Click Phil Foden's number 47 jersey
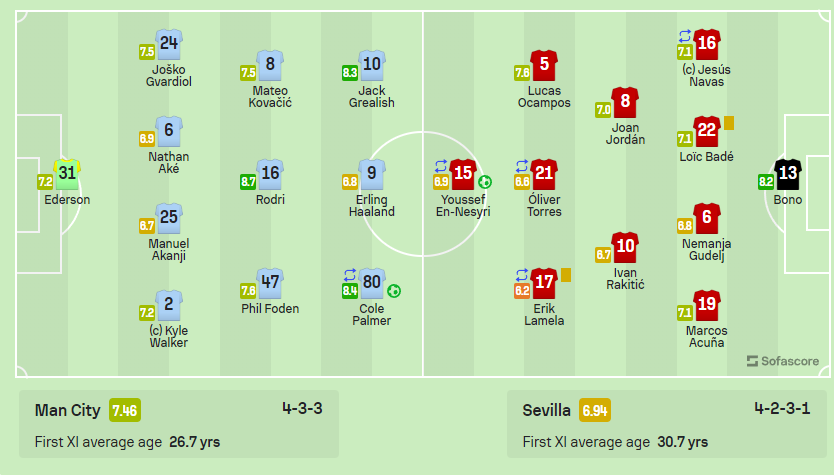 (x=269, y=282)
